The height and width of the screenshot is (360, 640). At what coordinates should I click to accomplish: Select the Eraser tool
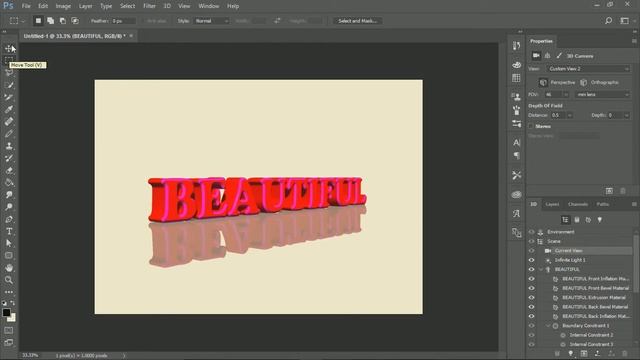click(9, 171)
